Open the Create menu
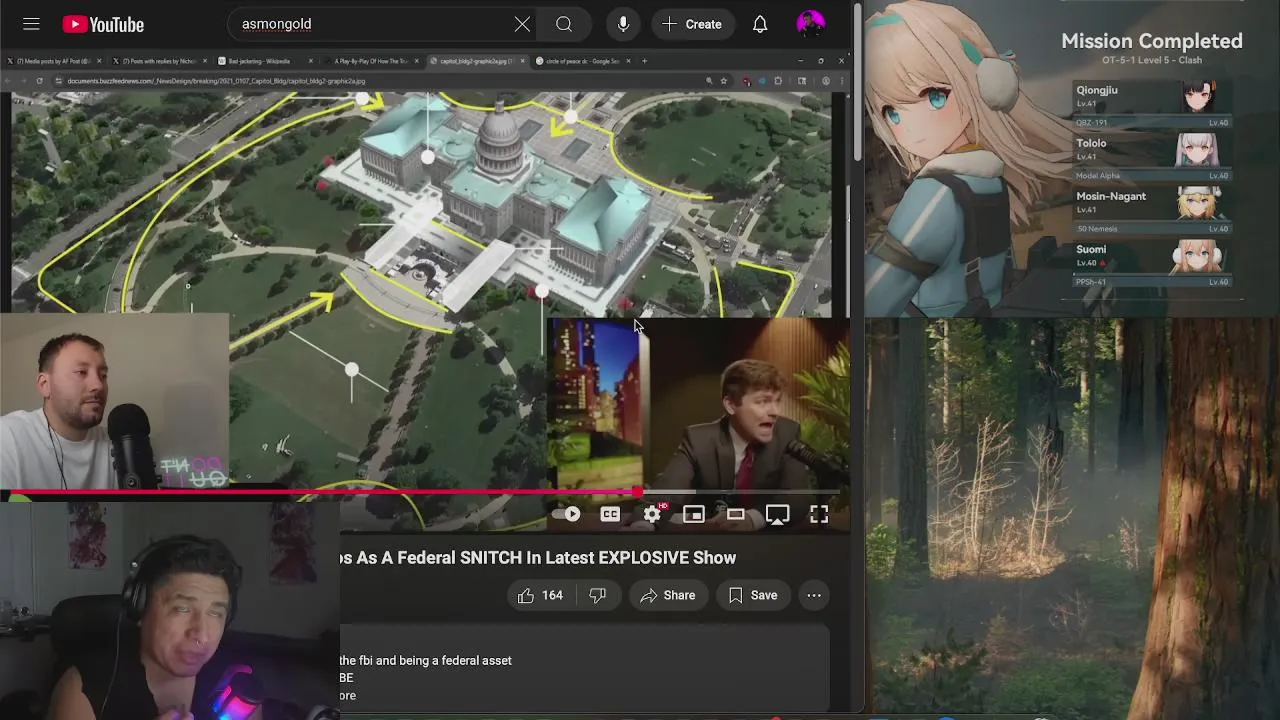Screen dimensions: 1280x720 tap(692, 24)
